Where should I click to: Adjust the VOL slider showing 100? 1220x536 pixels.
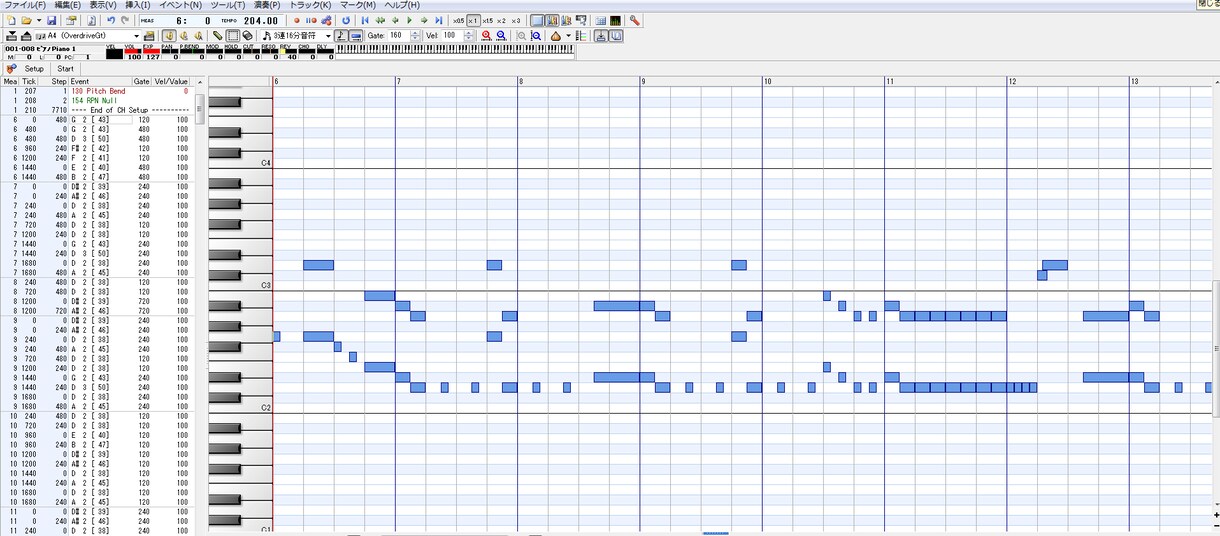pos(133,52)
